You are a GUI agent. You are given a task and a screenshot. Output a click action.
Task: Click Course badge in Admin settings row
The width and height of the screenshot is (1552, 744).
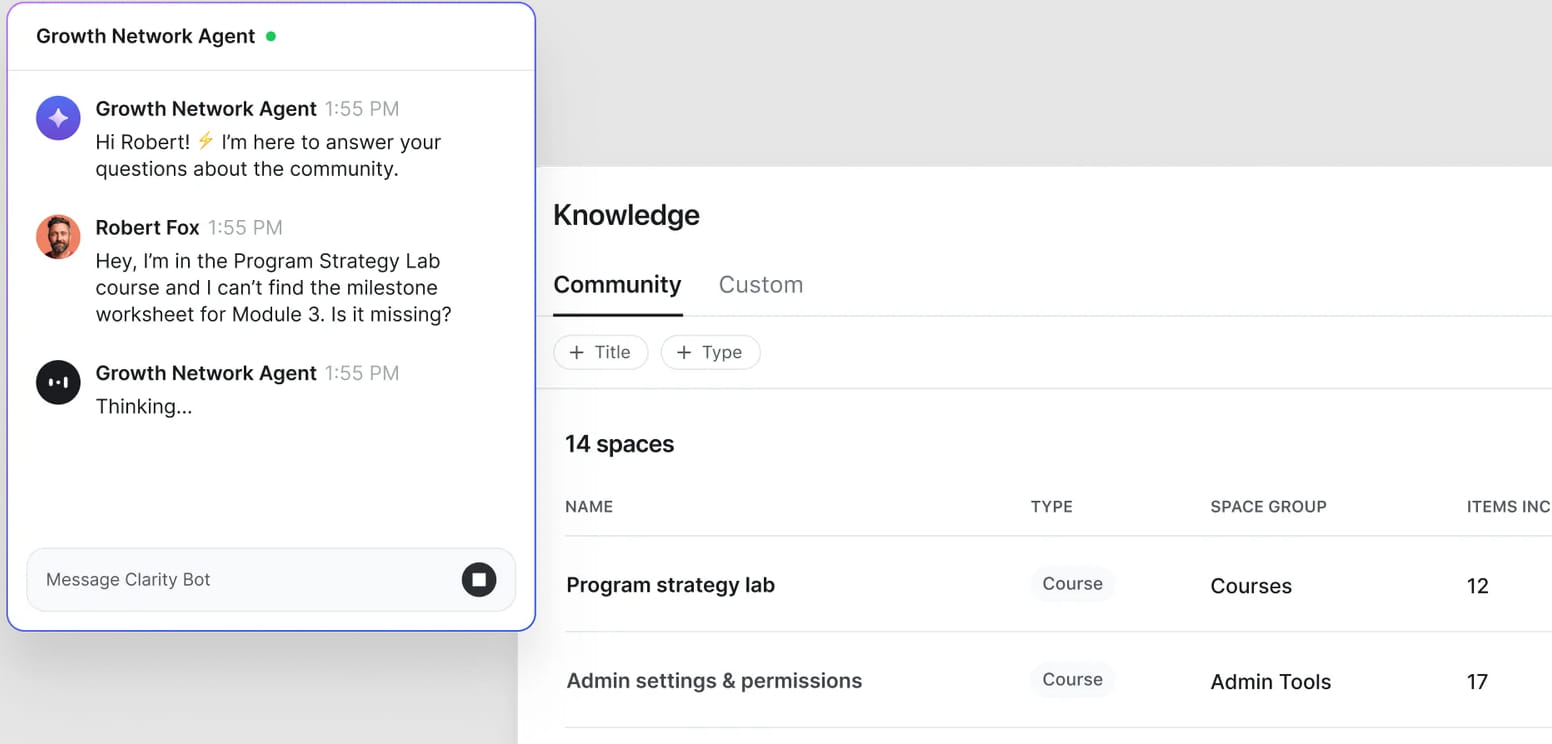pos(1072,680)
